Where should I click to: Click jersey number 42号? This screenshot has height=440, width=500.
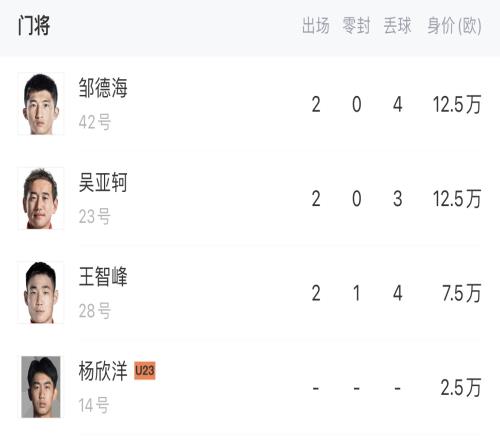tap(95, 122)
